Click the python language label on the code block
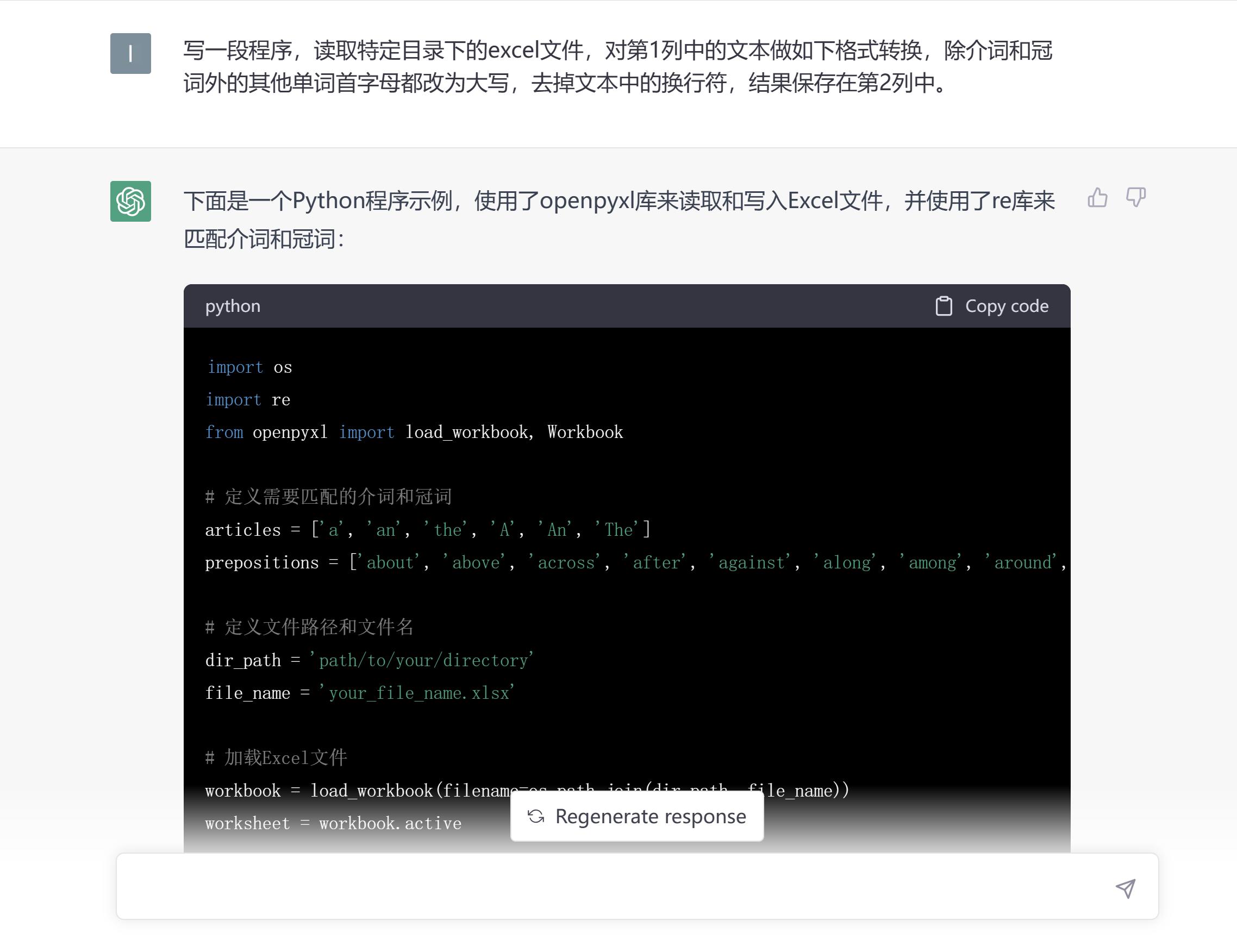The image size is (1237, 952). coord(233,306)
